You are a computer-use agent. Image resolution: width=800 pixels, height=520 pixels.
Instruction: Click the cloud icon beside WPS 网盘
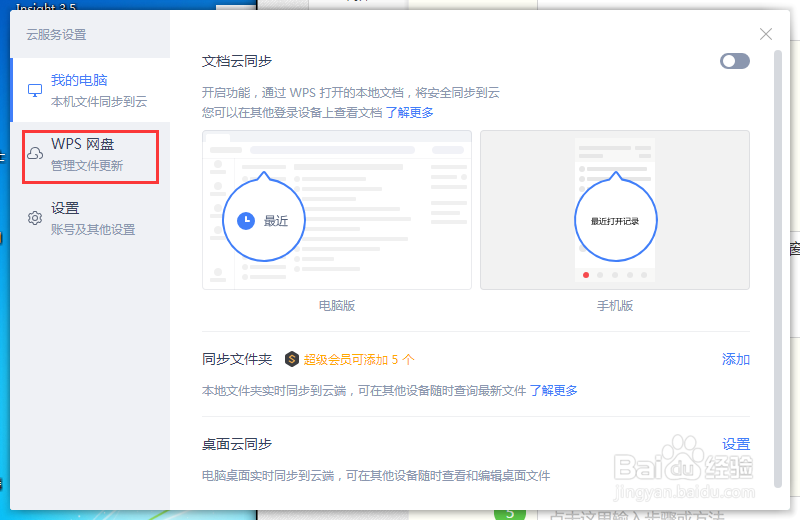tap(35, 154)
